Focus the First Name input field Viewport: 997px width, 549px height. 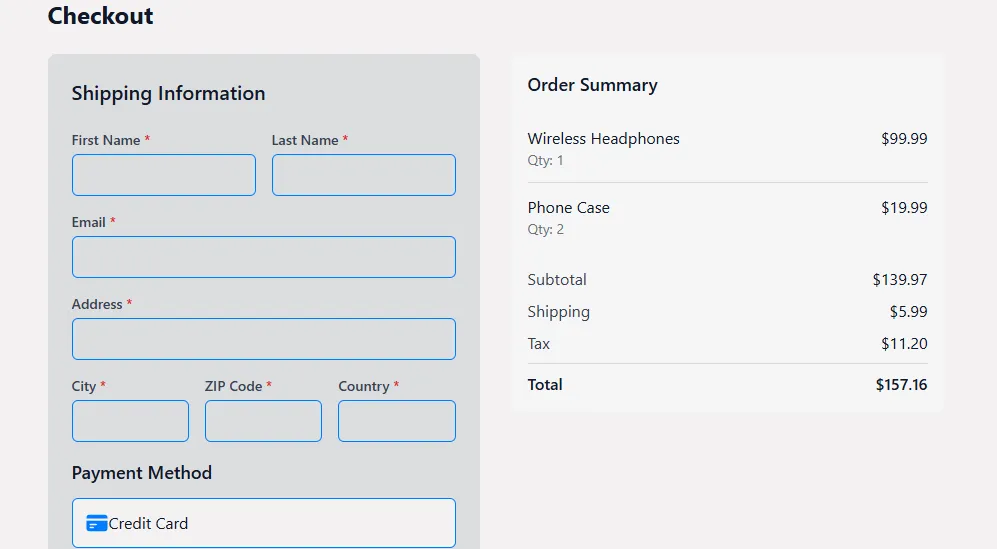pyautogui.click(x=163, y=175)
